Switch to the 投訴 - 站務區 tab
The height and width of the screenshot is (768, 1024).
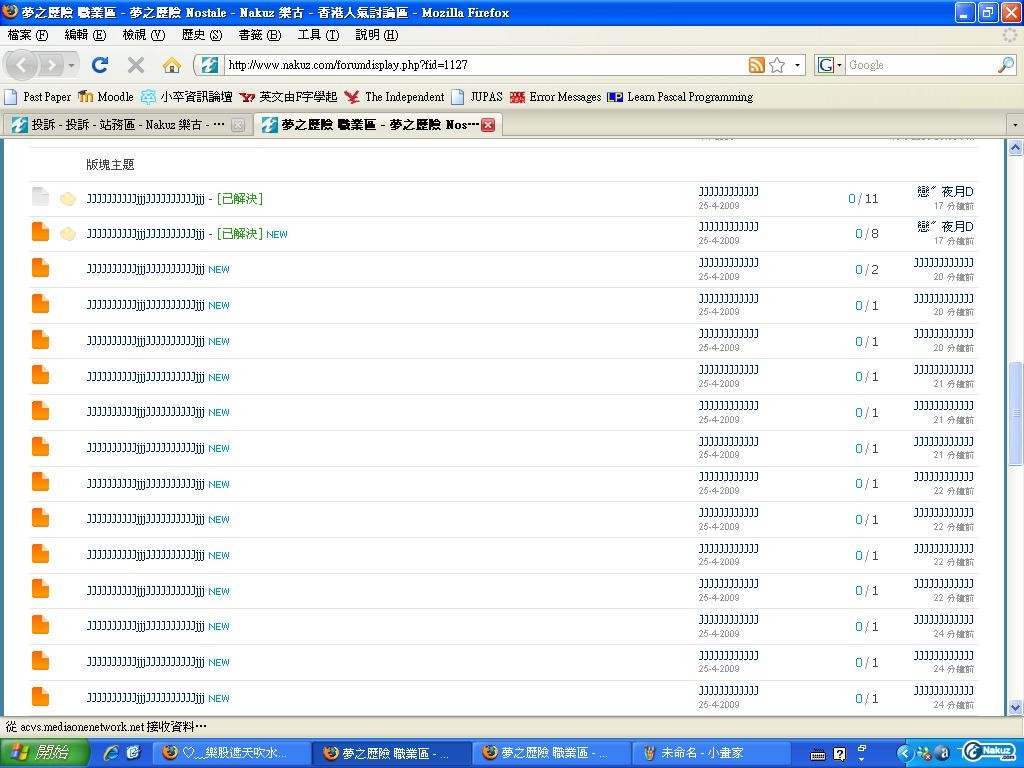[x=127, y=124]
